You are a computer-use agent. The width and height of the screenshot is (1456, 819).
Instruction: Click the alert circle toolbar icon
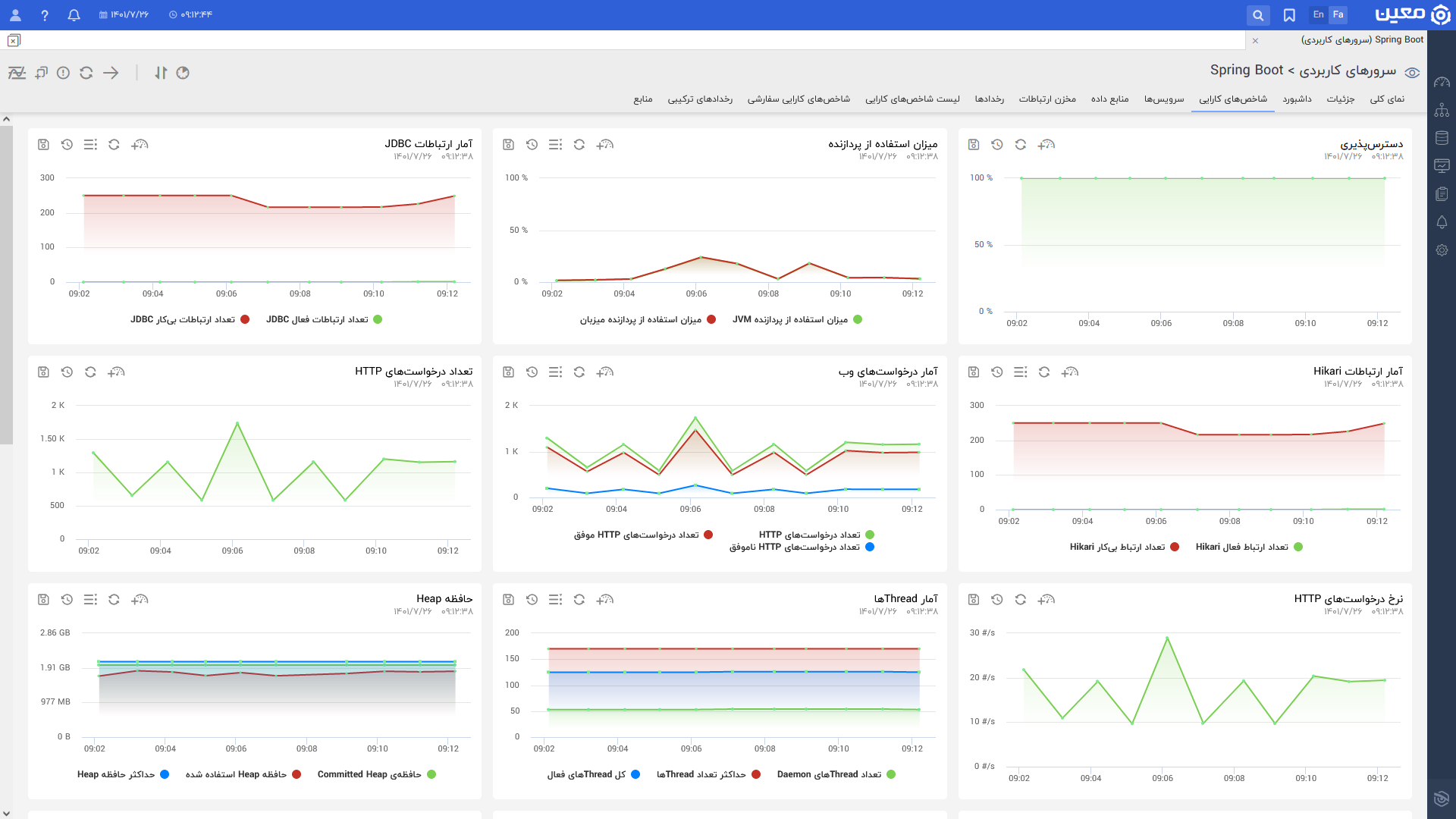click(64, 73)
